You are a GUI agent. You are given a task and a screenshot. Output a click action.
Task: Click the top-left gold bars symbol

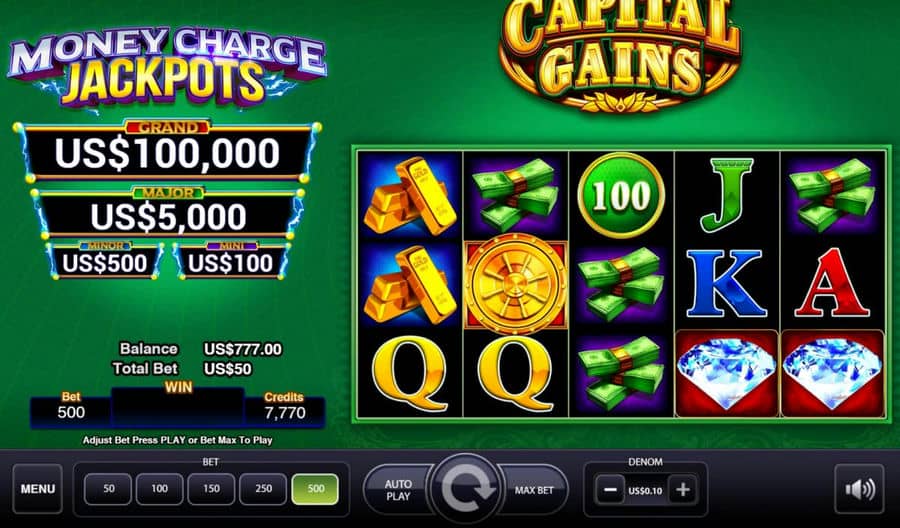[x=410, y=195]
